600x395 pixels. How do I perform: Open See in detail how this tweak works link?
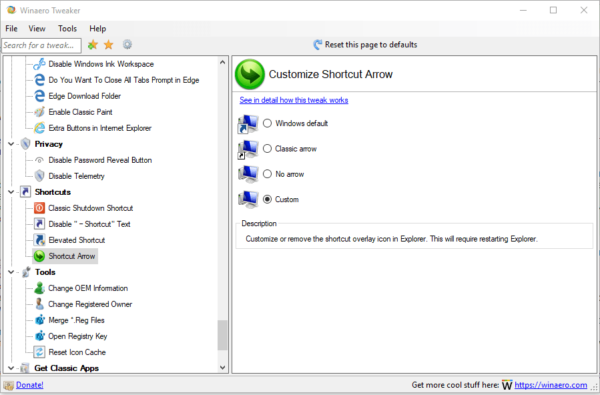pos(294,100)
